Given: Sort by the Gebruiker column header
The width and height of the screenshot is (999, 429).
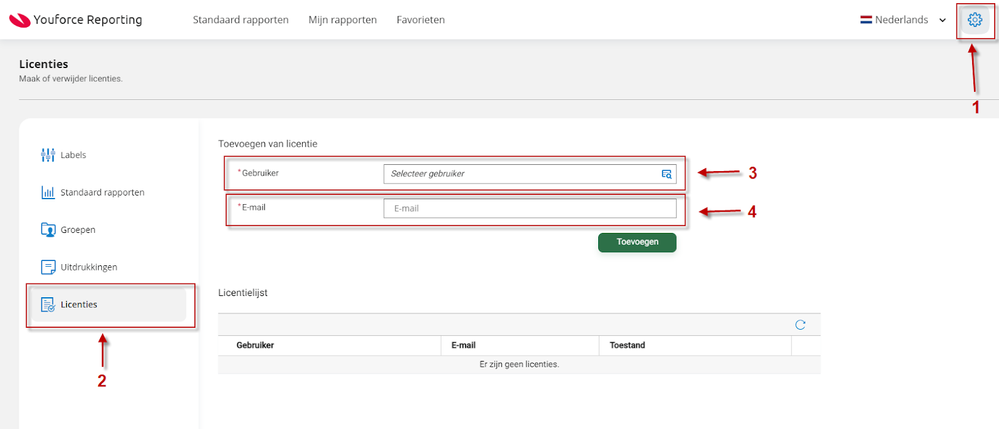Looking at the screenshot, I should tap(256, 345).
